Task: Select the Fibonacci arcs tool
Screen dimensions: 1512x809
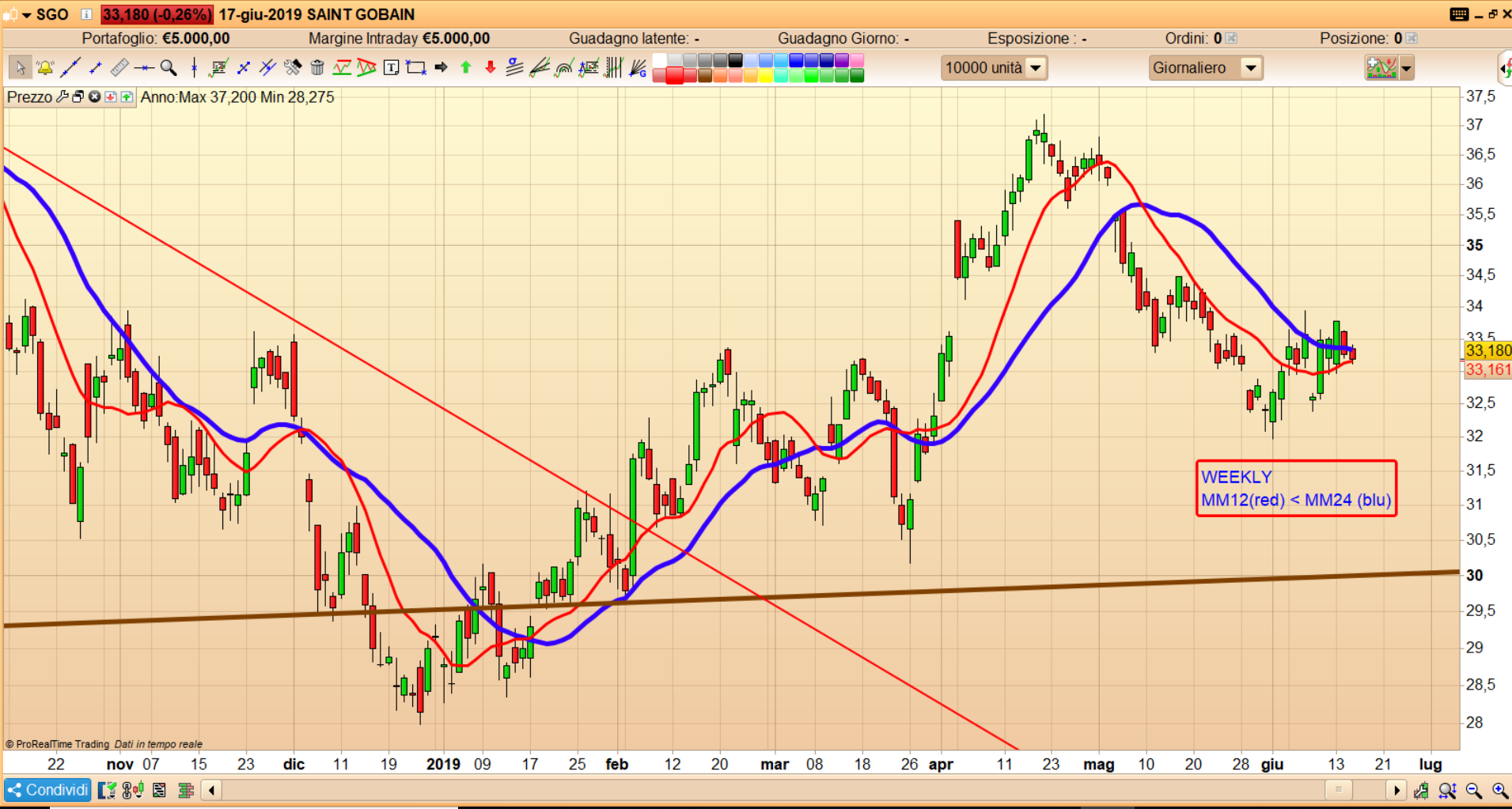Action: click(564, 68)
